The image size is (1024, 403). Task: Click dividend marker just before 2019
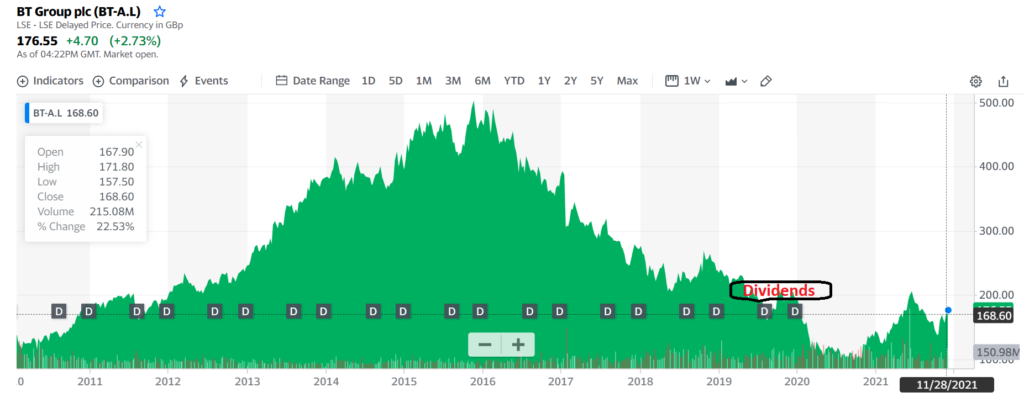(x=716, y=311)
